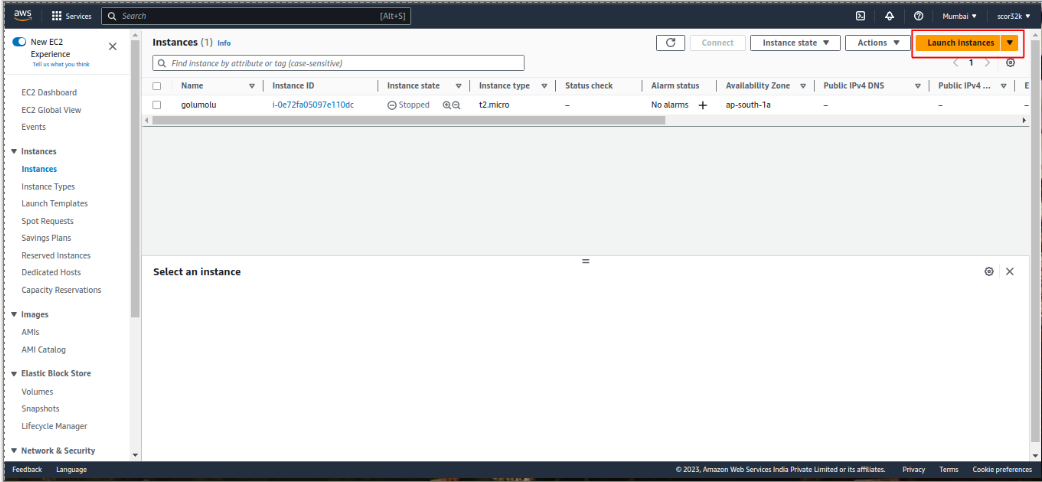Click the stopped status icon in golumolu row

(392, 105)
